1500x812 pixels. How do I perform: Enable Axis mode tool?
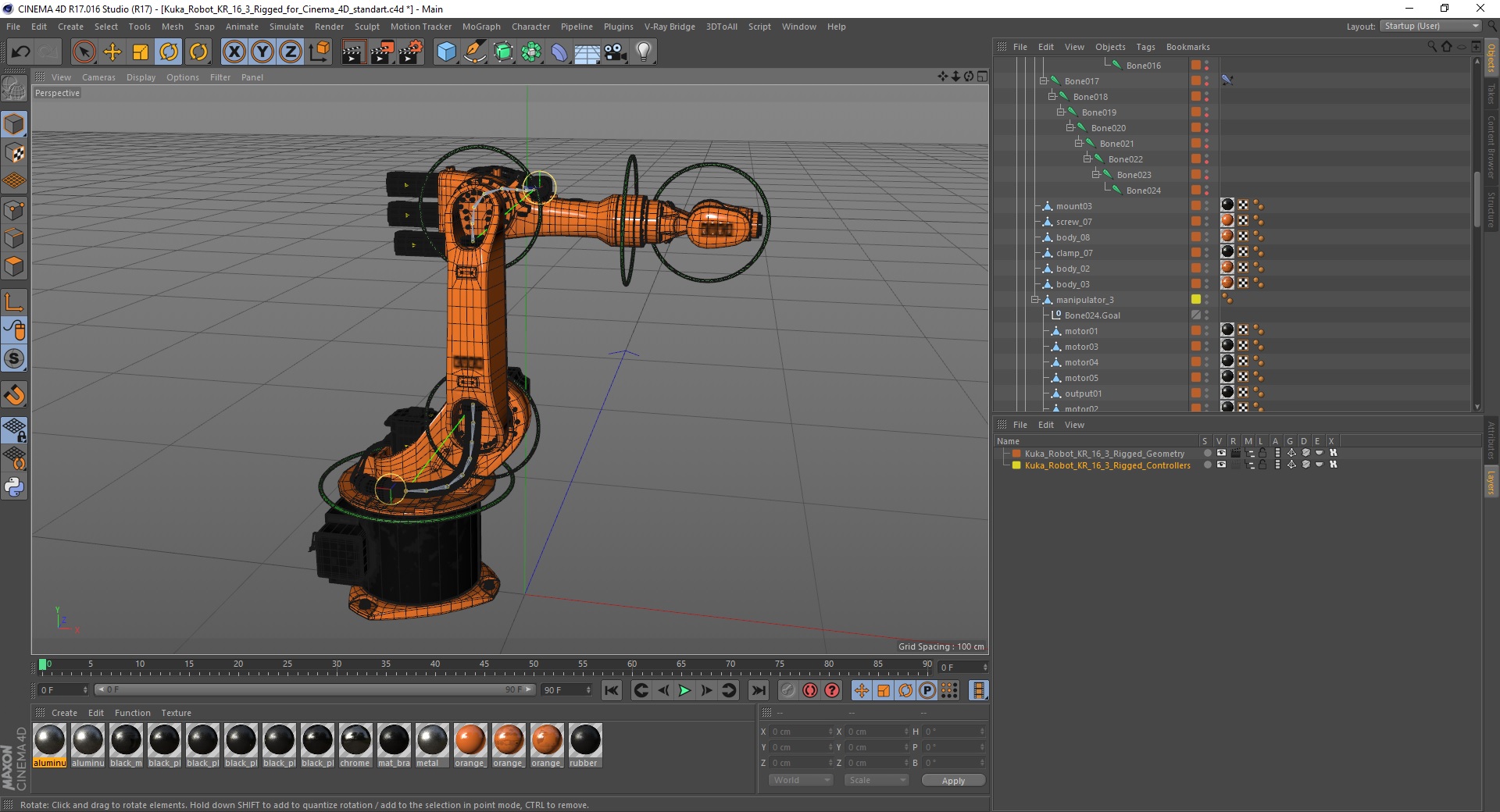click(14, 301)
